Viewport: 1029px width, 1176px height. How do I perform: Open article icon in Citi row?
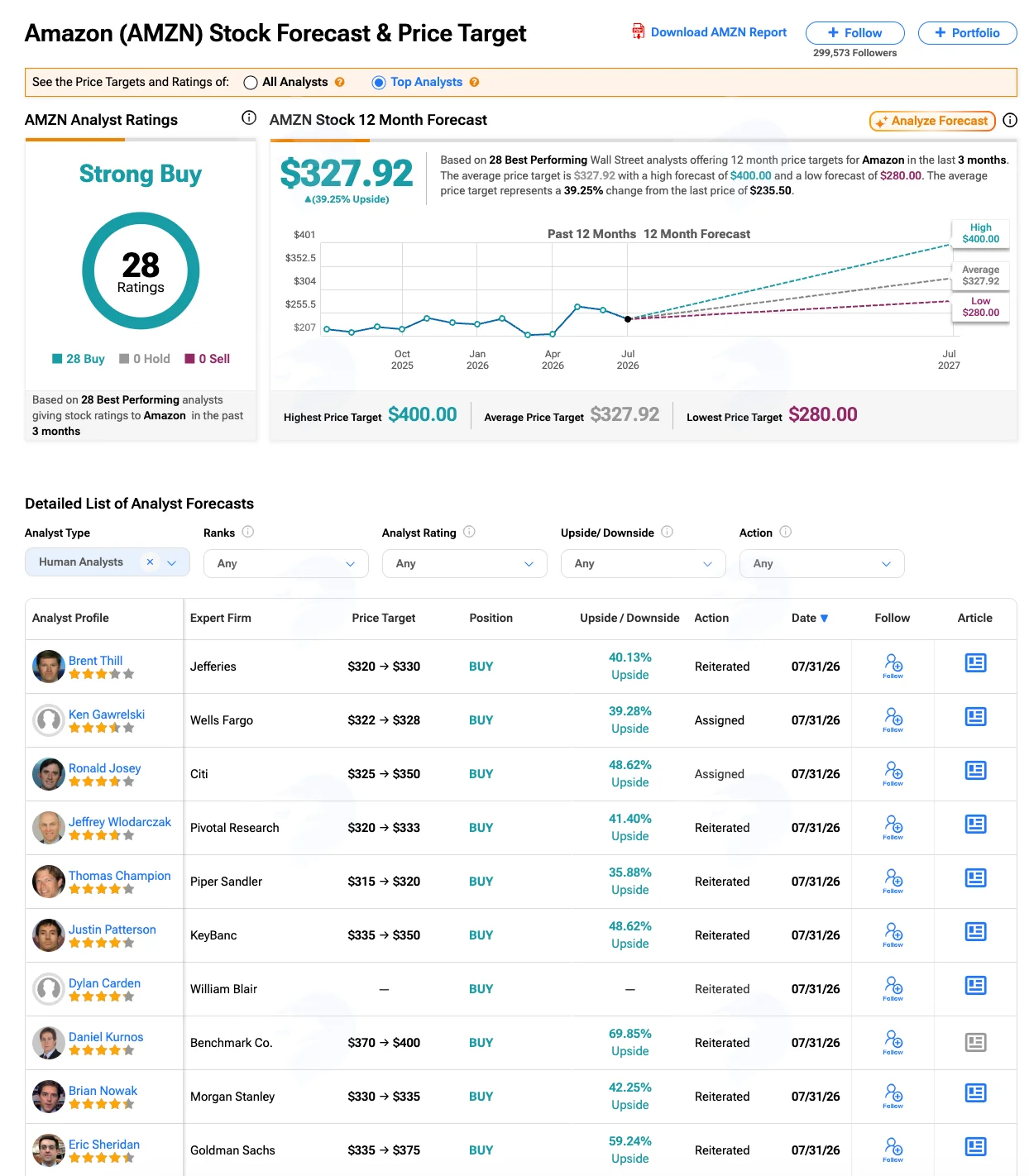975,771
